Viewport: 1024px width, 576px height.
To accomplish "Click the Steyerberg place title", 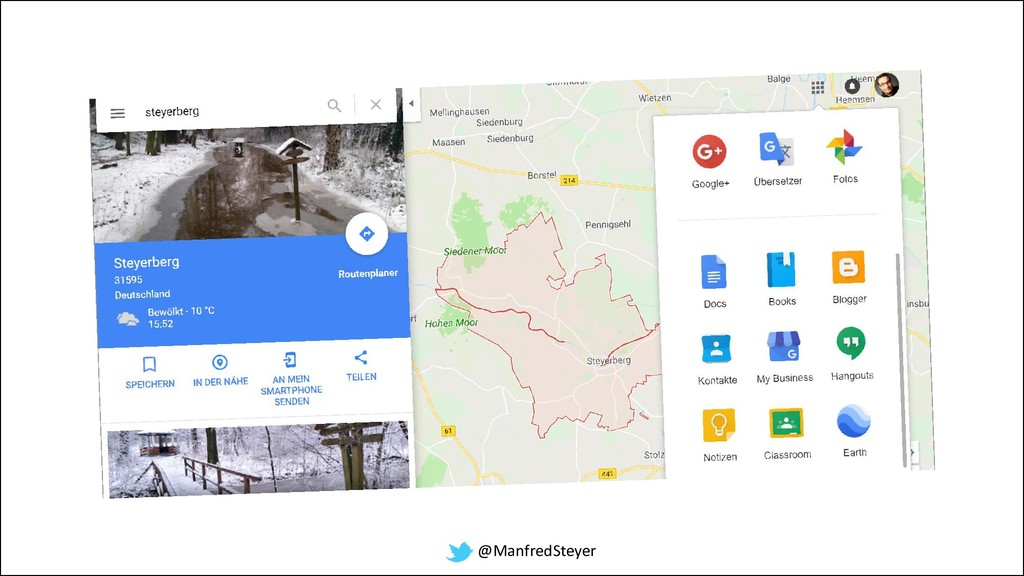I will point(146,262).
